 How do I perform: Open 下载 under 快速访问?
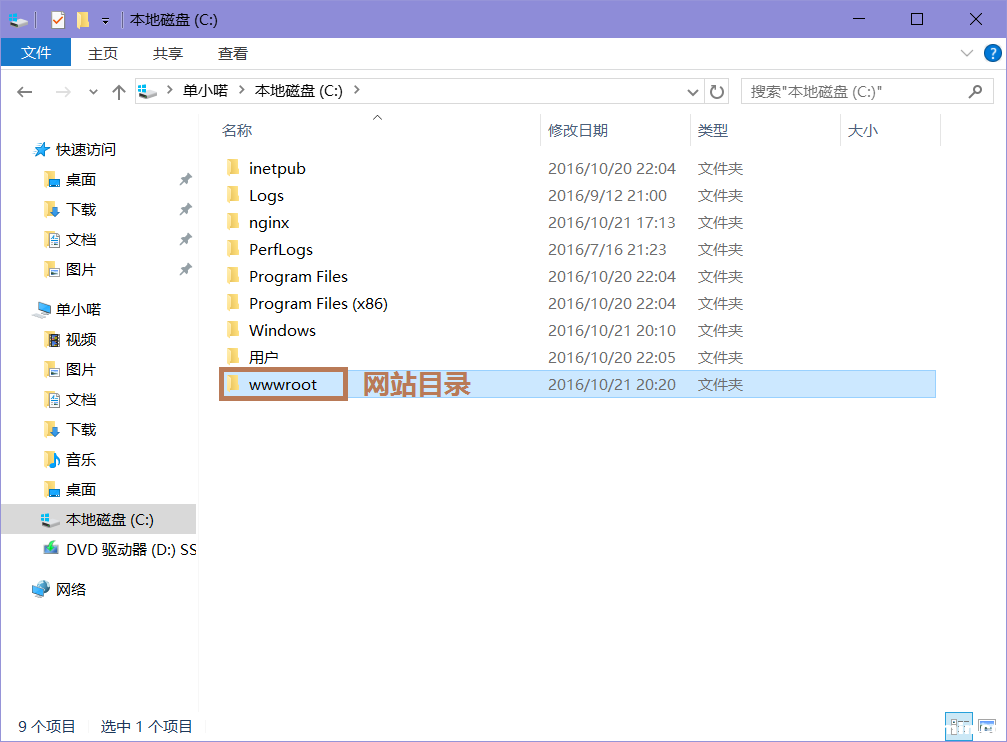81,210
